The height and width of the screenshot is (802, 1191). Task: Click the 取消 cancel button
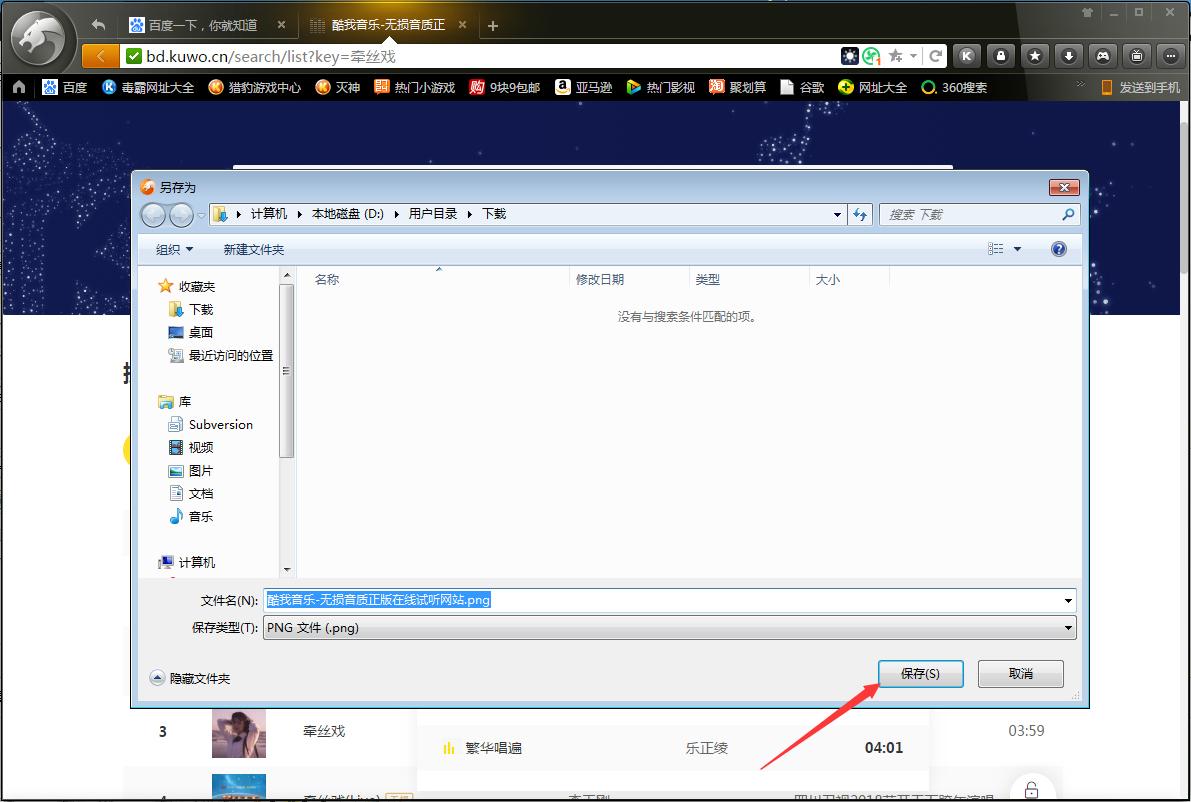(x=1020, y=674)
